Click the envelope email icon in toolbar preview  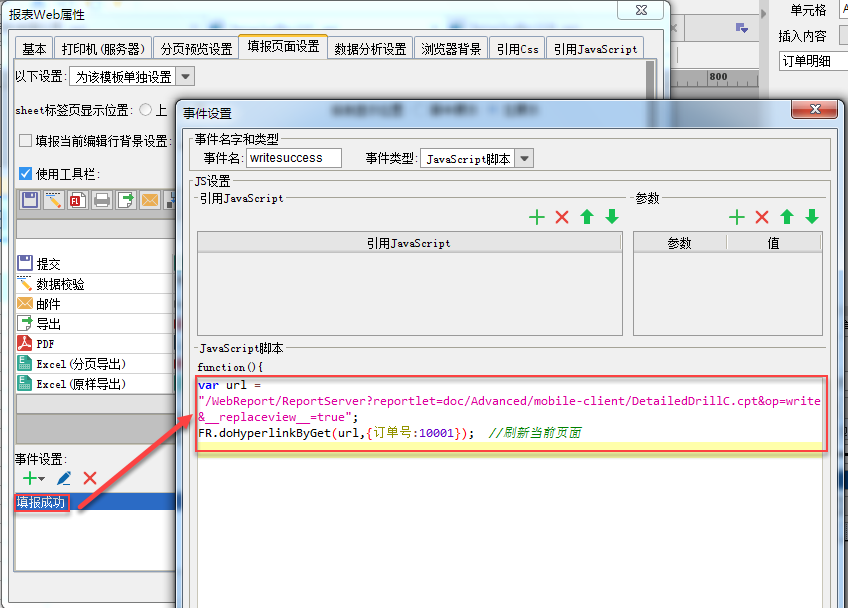click(x=150, y=200)
